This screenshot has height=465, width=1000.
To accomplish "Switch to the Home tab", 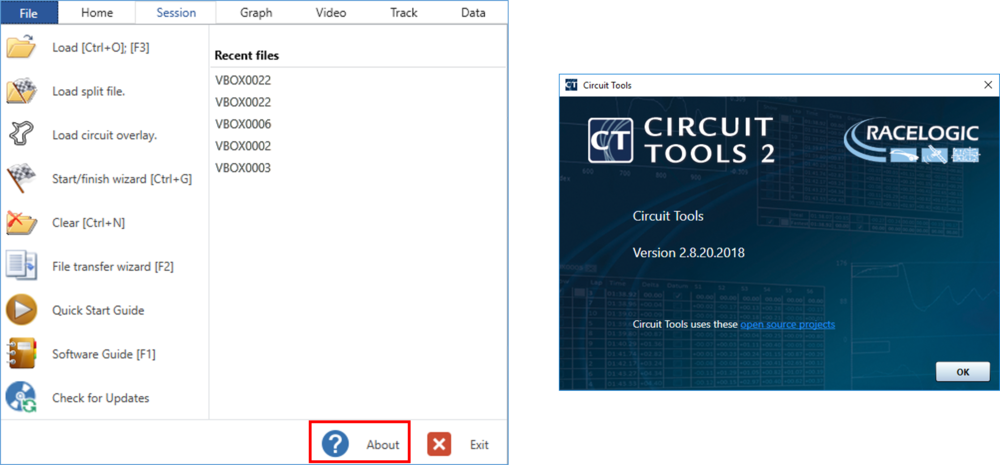I will click(x=97, y=13).
